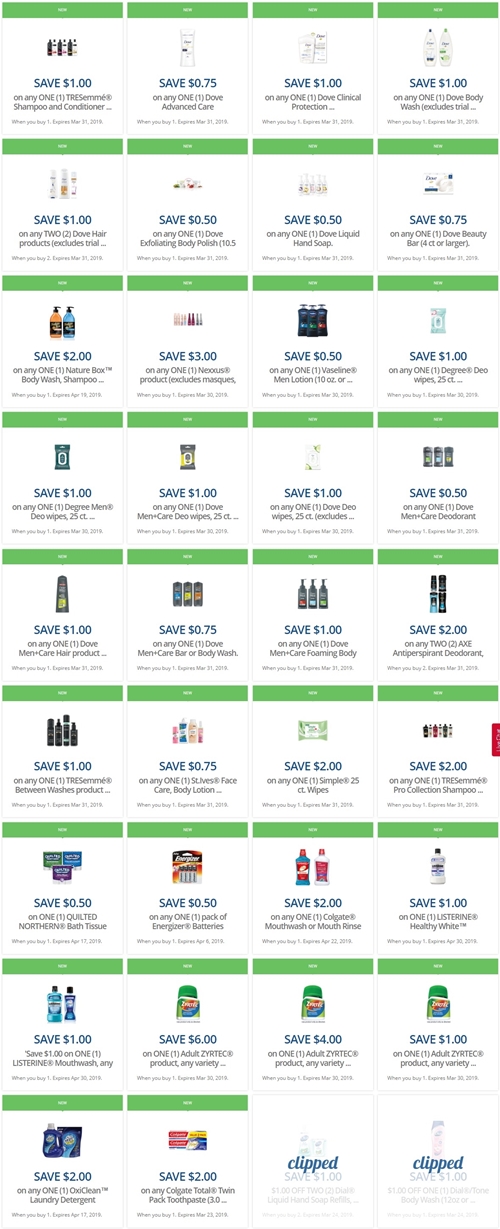
Task: Open the TRESemmé Shampoo and Conditioner coupon image
Action: pyautogui.click(x=62, y=47)
